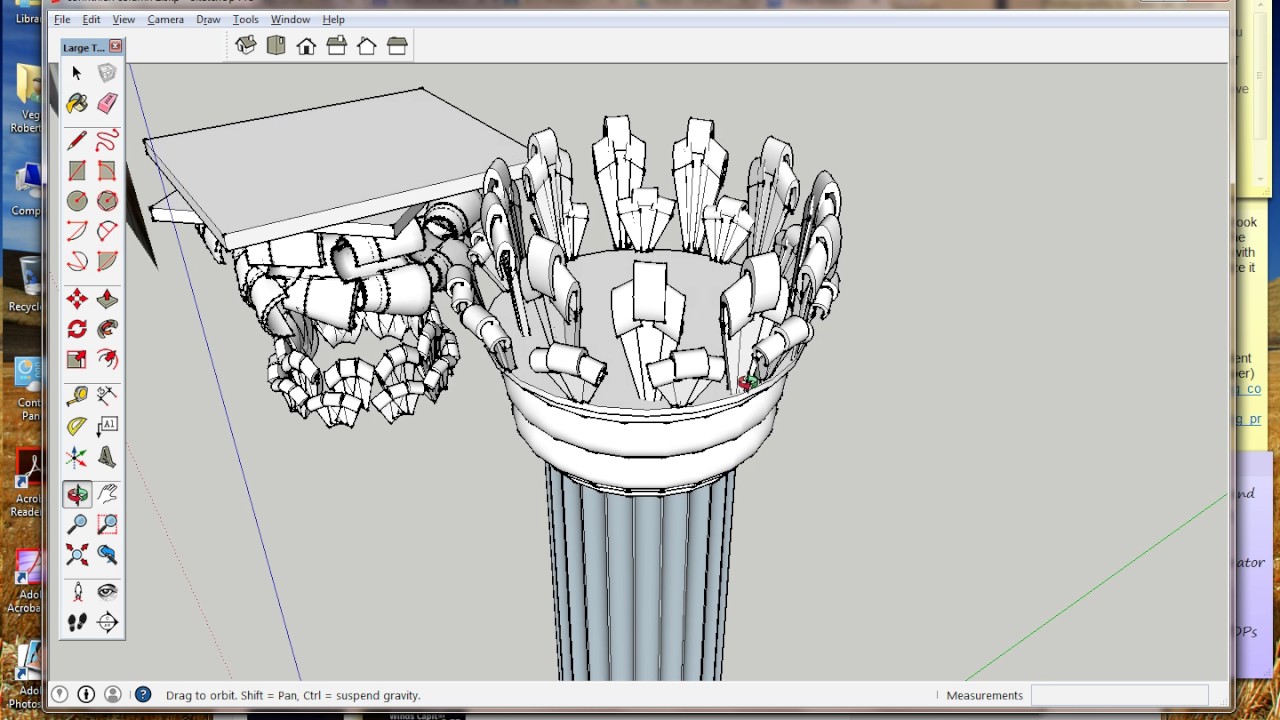Open the Draw menu
Screen dimensions: 1280x720
click(208, 19)
